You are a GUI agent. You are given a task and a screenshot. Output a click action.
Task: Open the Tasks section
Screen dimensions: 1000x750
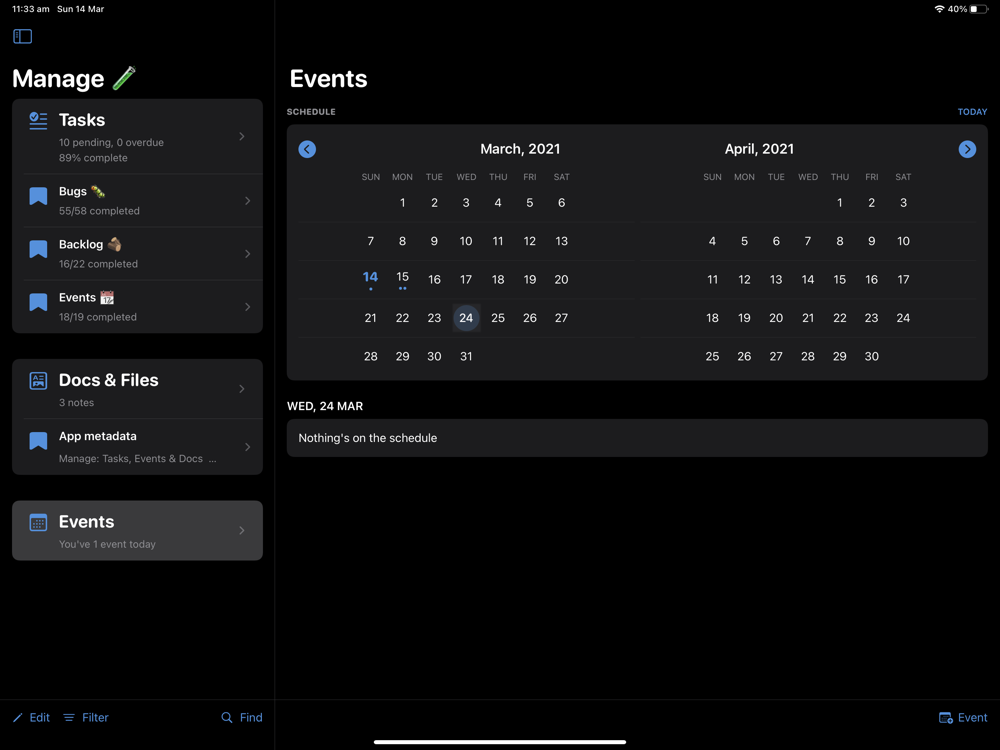coord(137,136)
